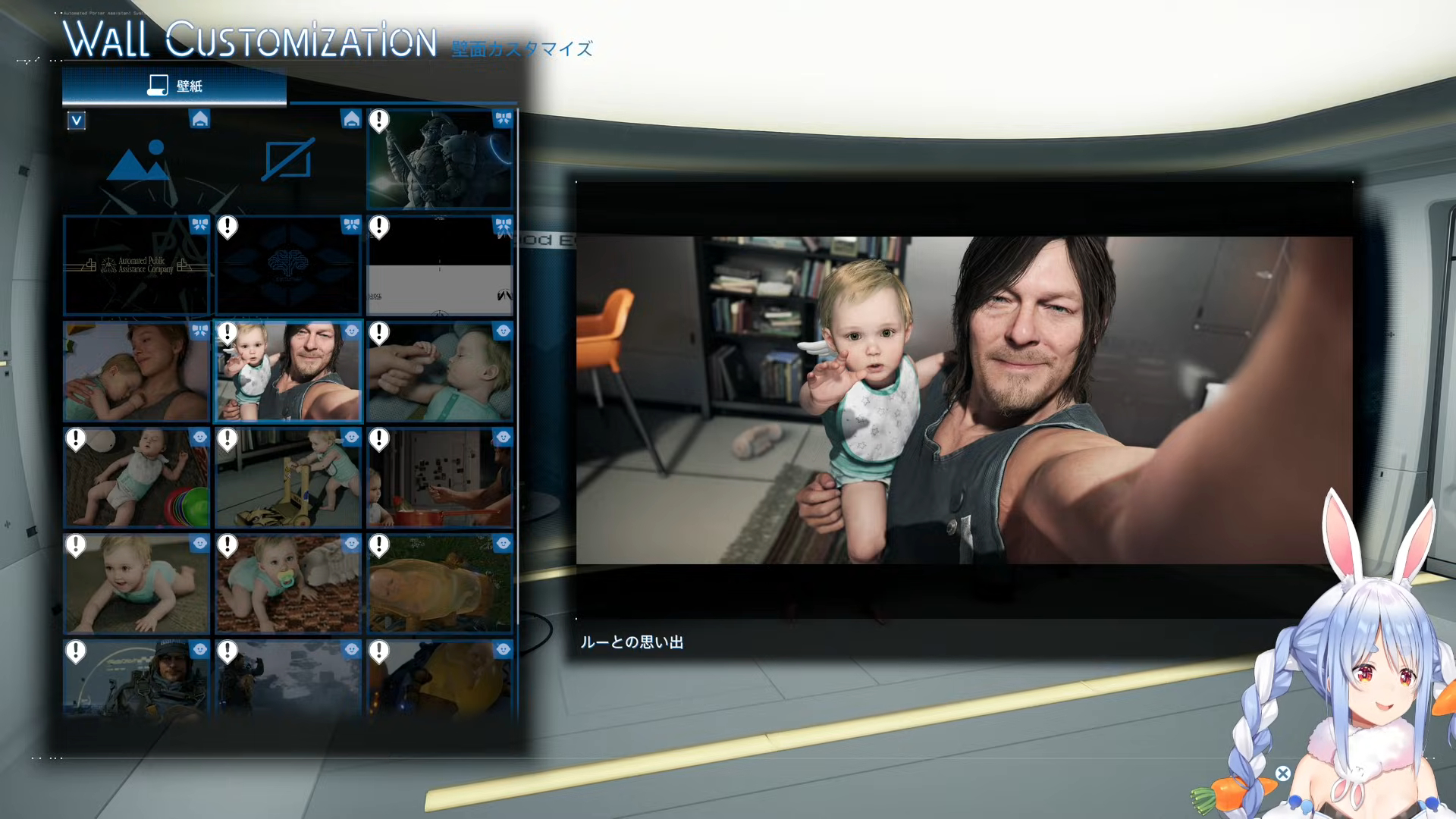Select smiling crawling baby wallpaper
Screen dimensions: 1456x819
(136, 584)
